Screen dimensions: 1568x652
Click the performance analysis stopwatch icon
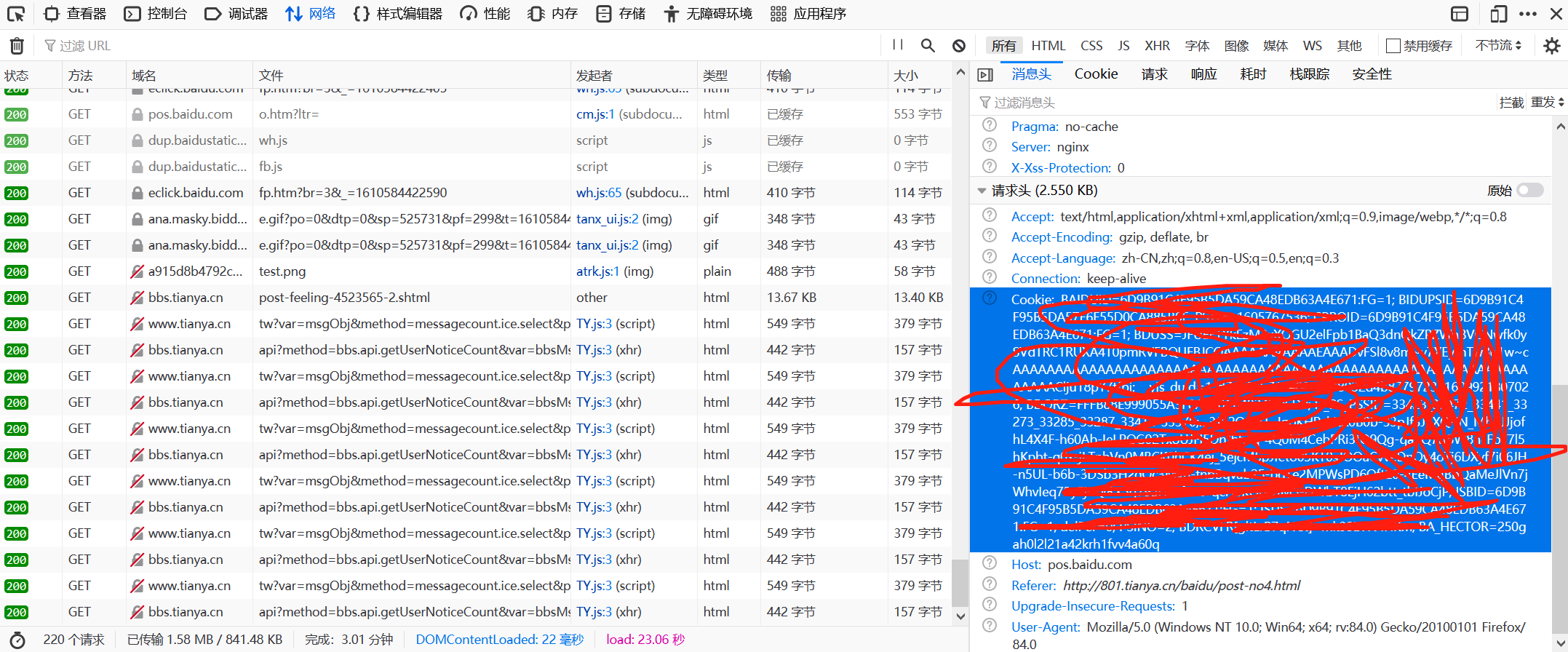tap(17, 640)
